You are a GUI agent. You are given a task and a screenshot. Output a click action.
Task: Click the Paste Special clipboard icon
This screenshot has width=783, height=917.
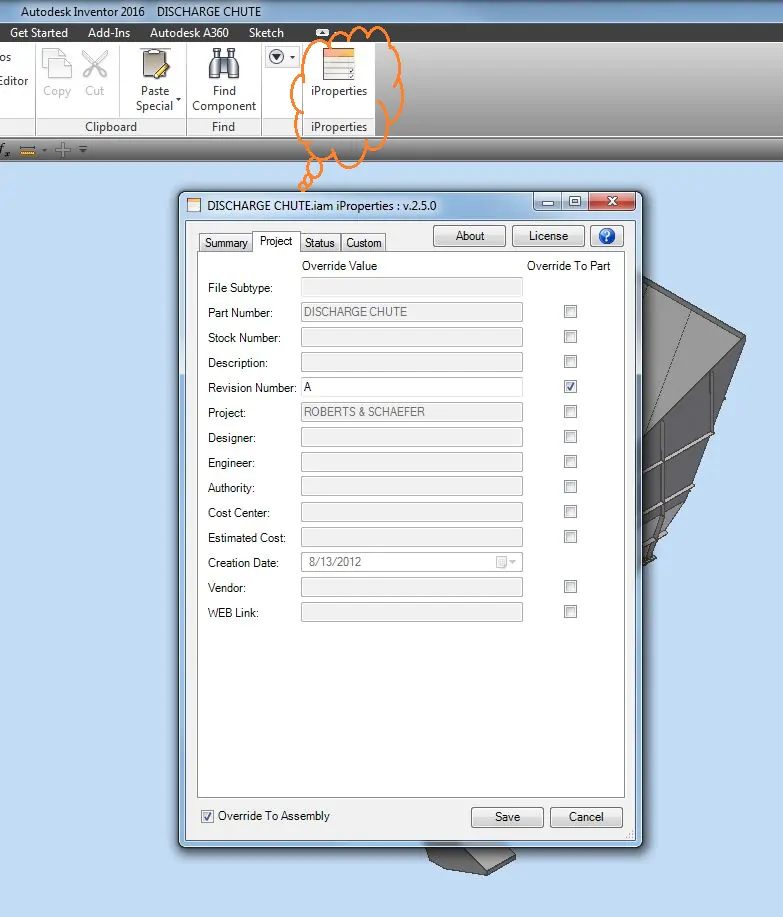(x=156, y=64)
